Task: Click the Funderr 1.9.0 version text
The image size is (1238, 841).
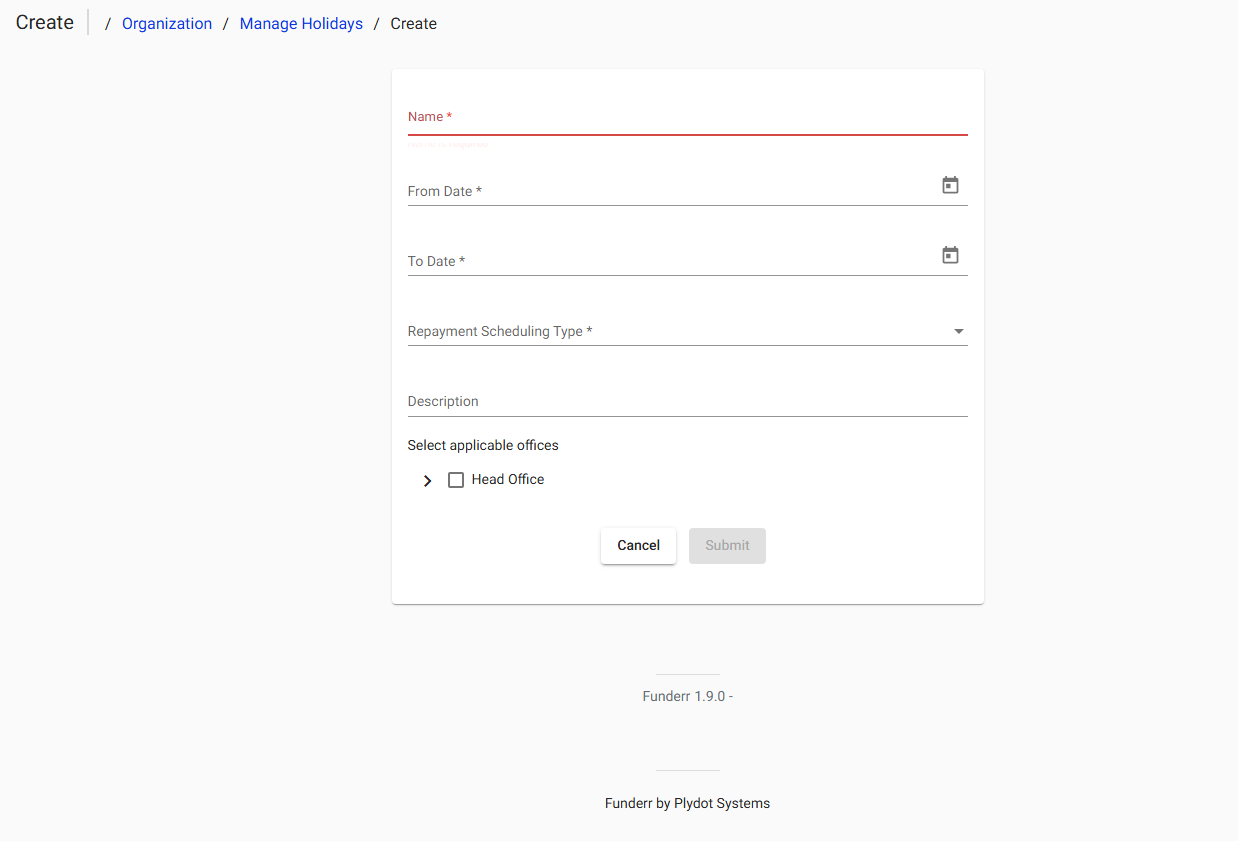Action: pos(687,696)
